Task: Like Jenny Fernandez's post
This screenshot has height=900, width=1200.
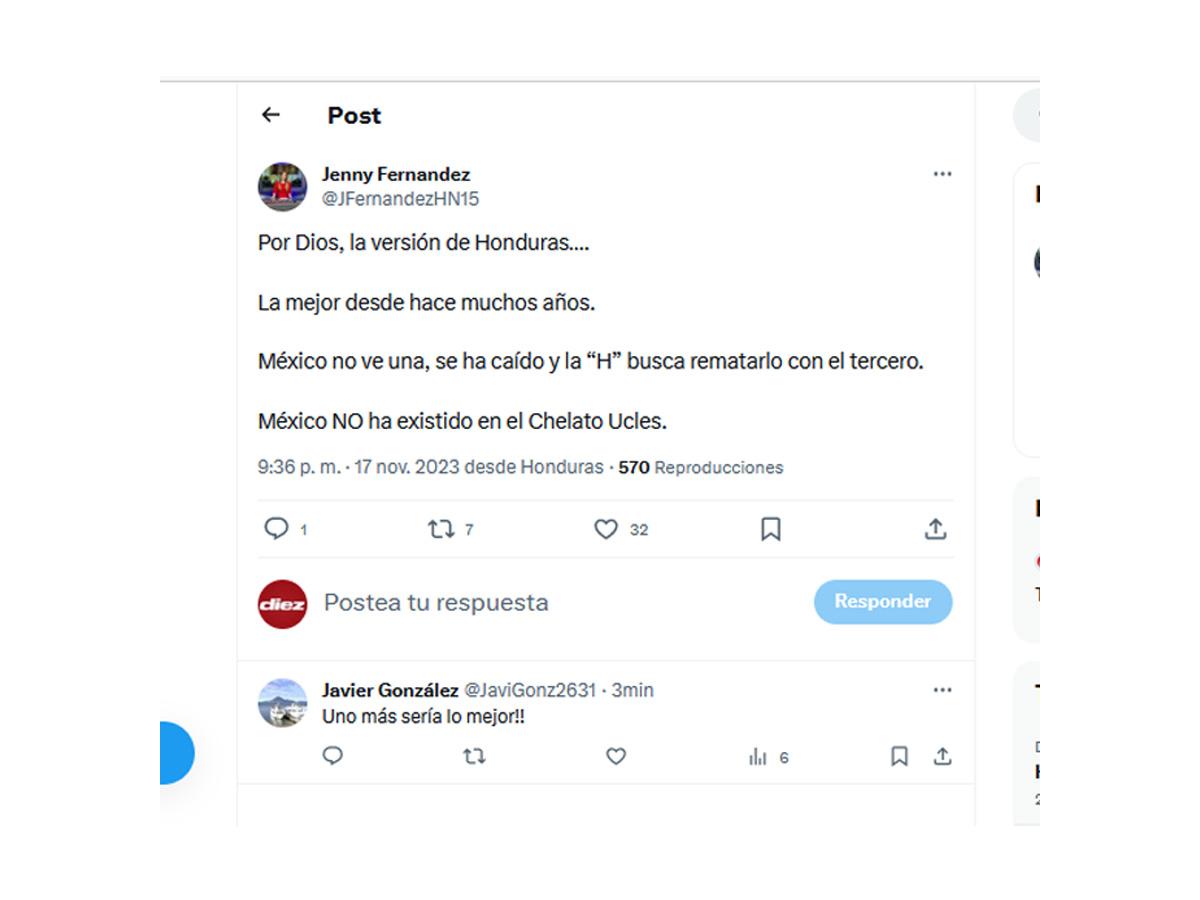Action: coord(606,529)
